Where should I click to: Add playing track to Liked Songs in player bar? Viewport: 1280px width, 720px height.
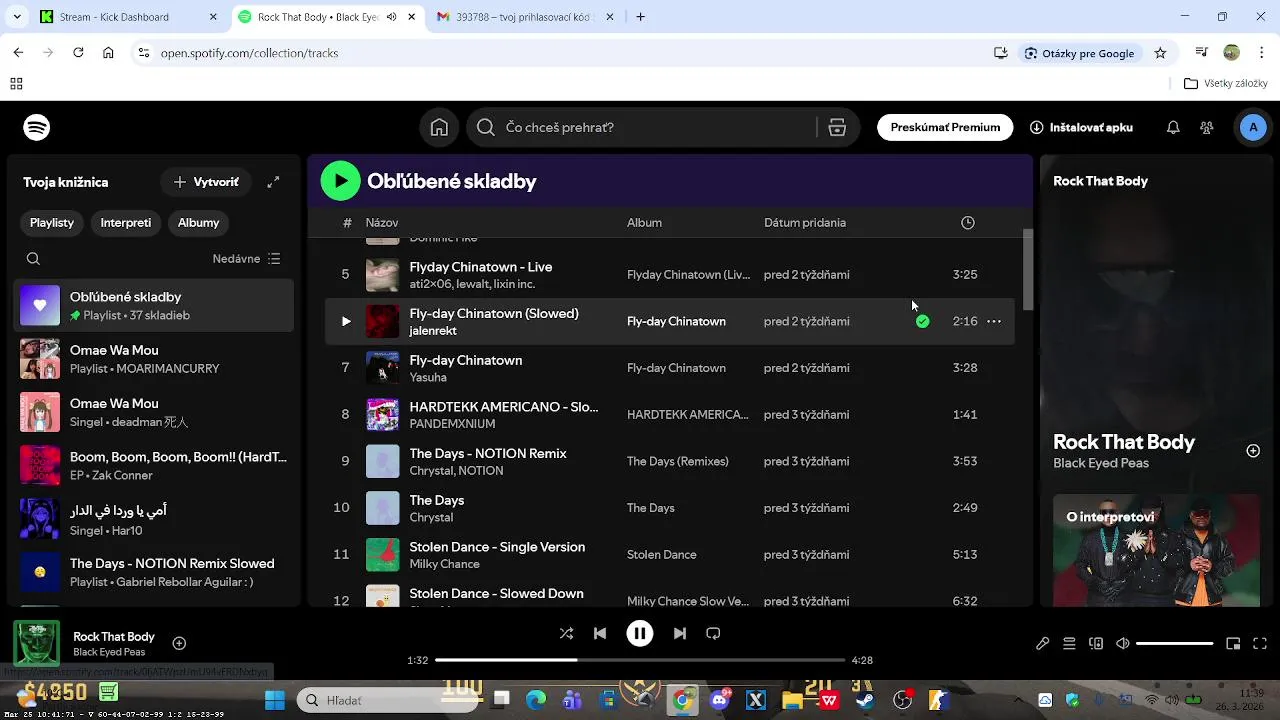point(179,643)
